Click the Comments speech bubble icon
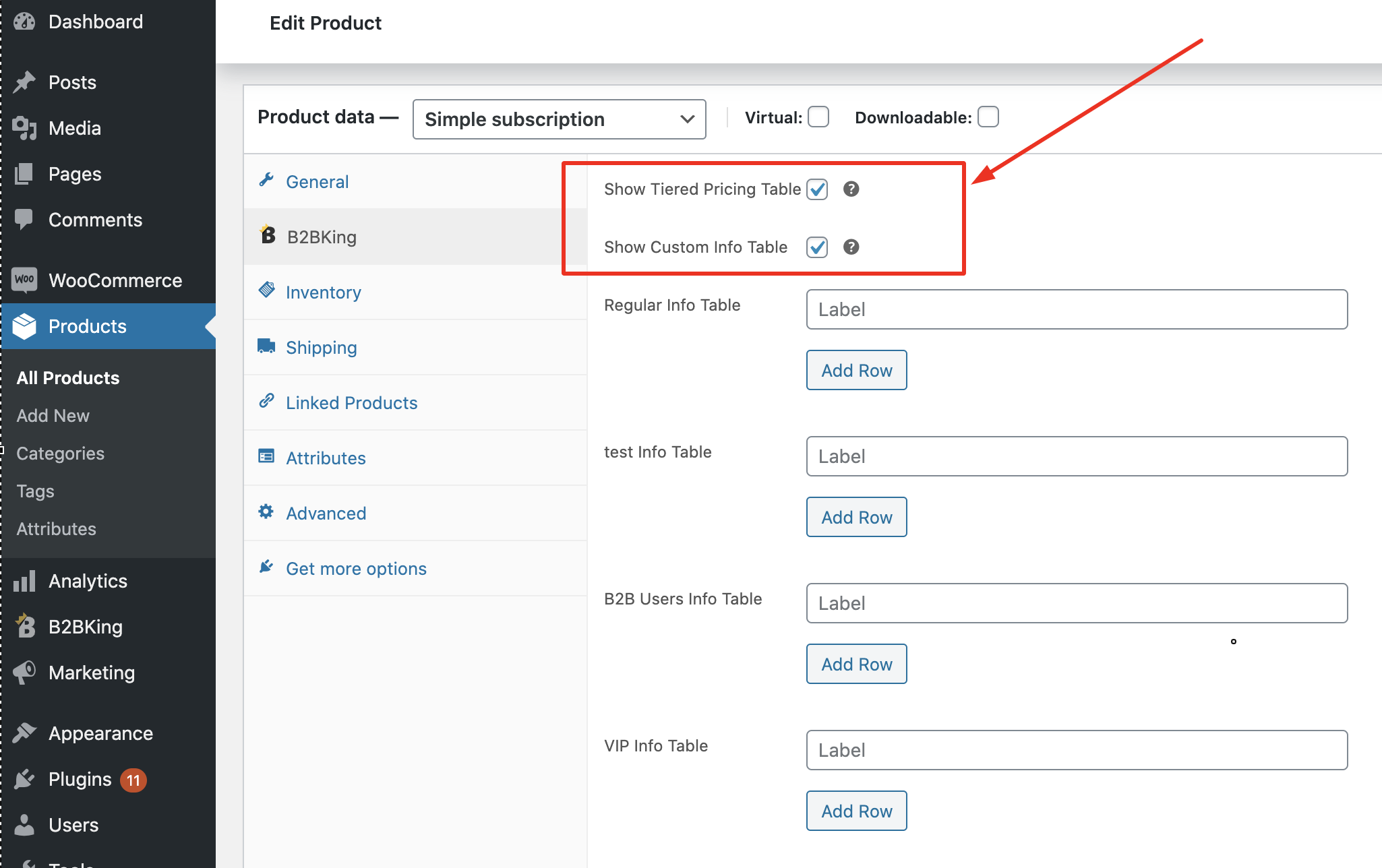This screenshot has height=868, width=1382. click(x=24, y=220)
